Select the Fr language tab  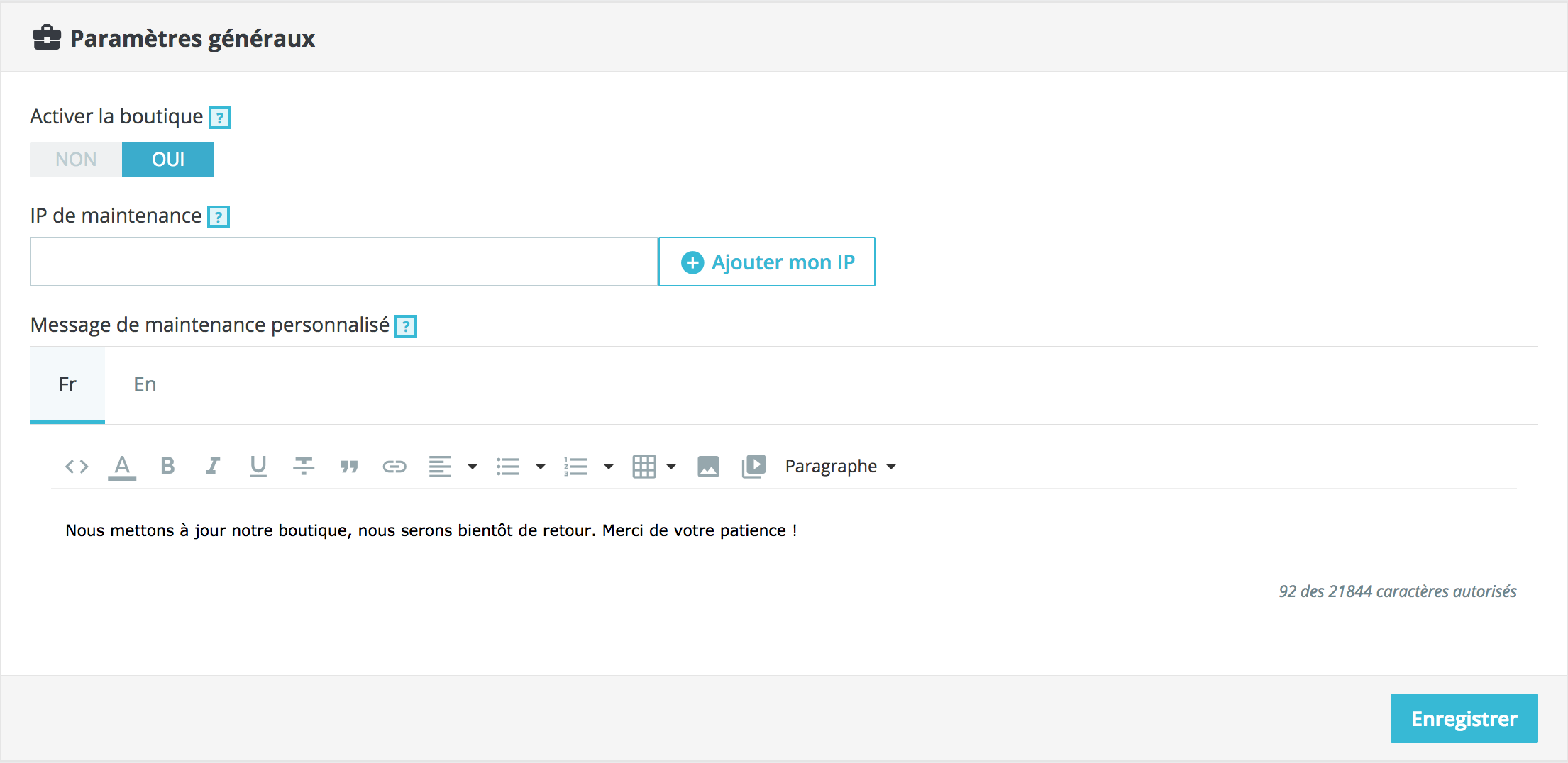pos(67,384)
